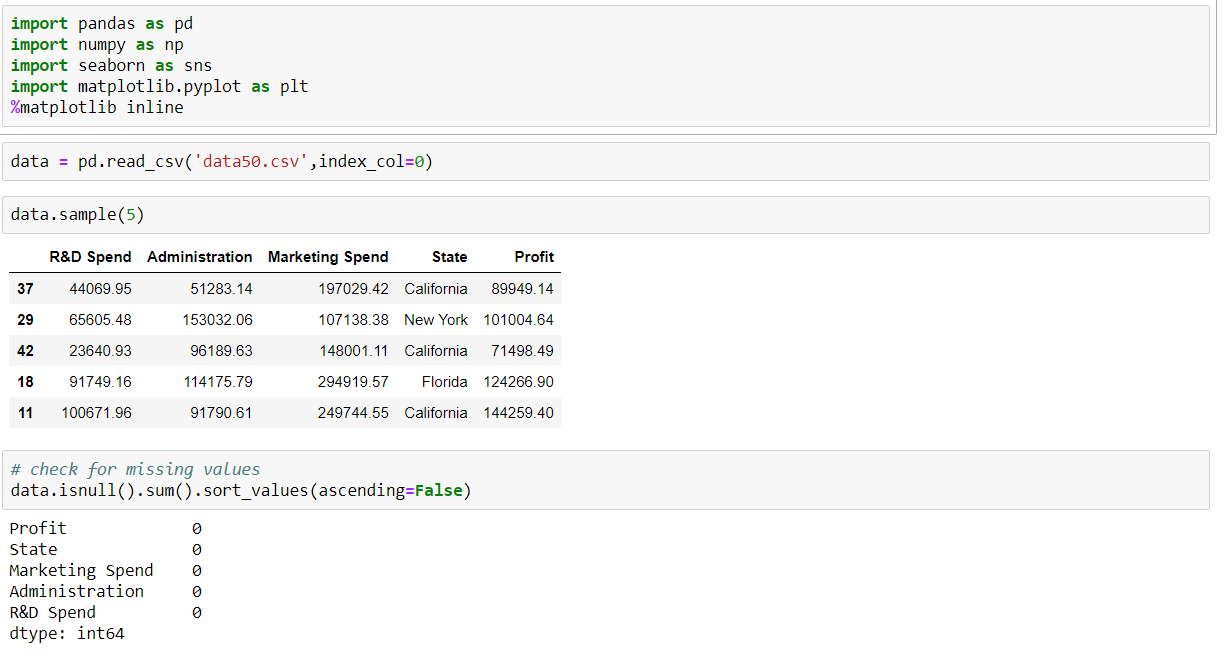Click the value 114175.79 in the table

click(x=218, y=382)
